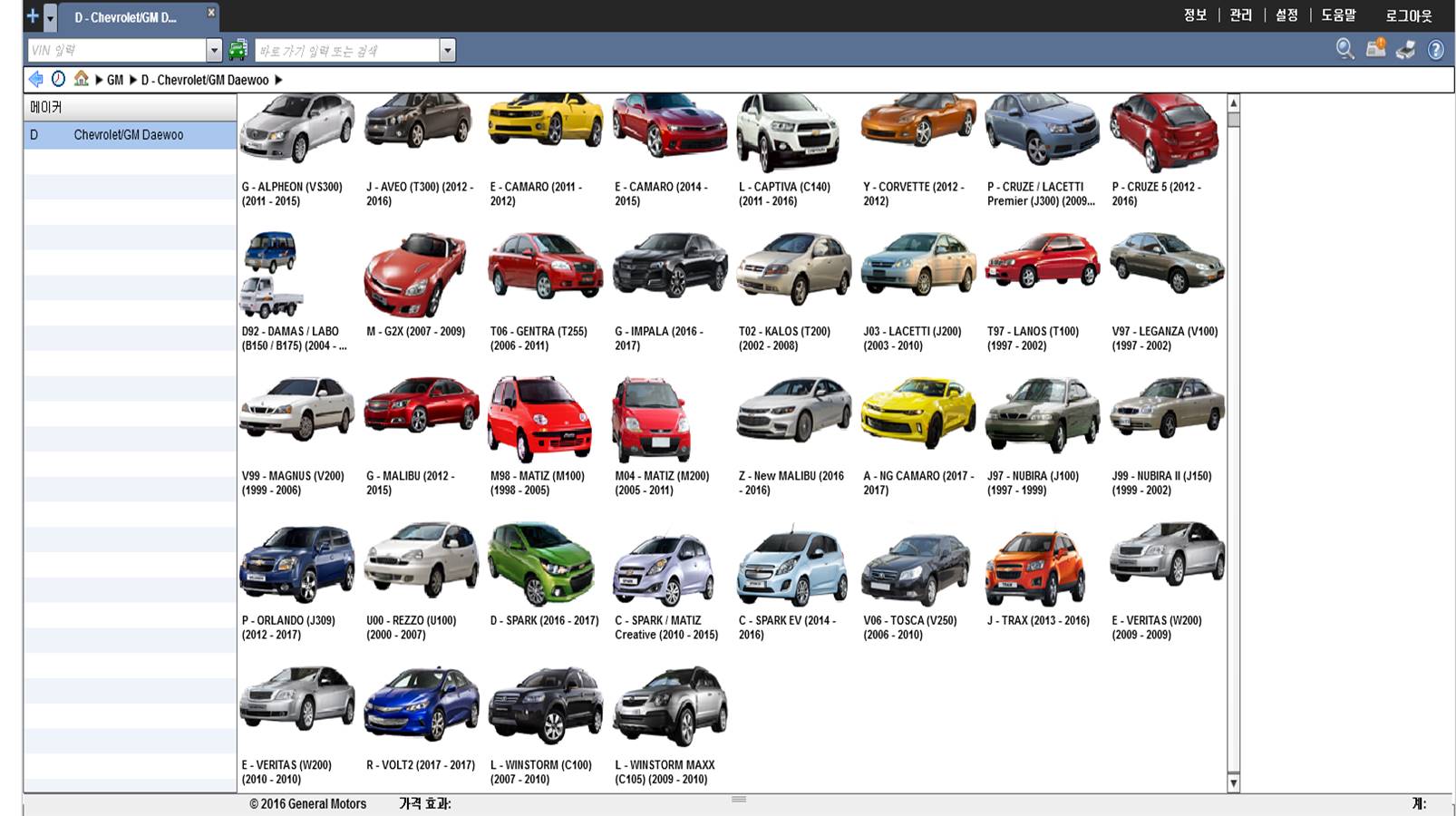Open the blue VOLT2 thumbnail
The image size is (1456, 816).
(422, 704)
